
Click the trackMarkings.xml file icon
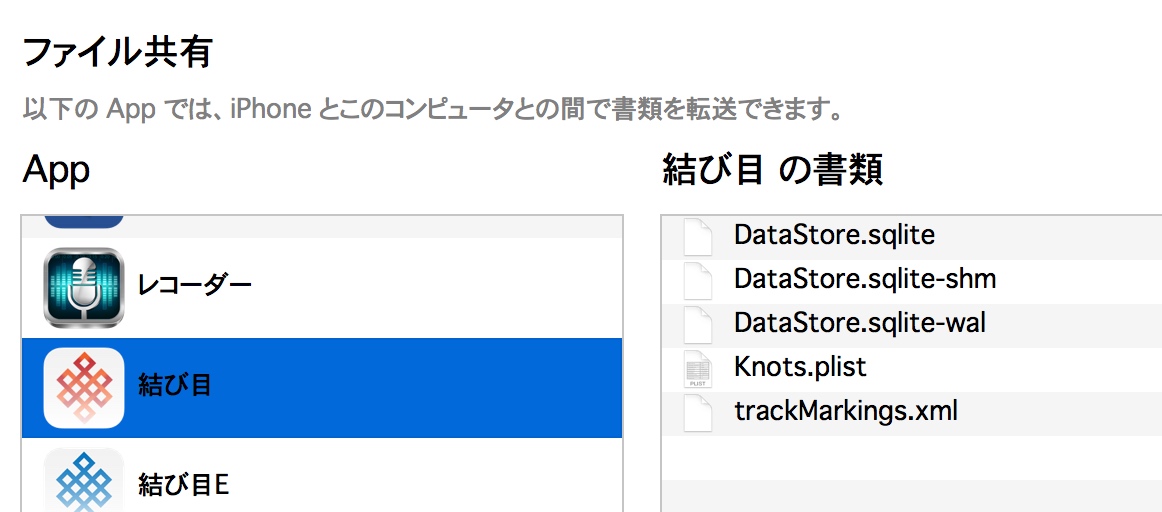[x=697, y=412]
